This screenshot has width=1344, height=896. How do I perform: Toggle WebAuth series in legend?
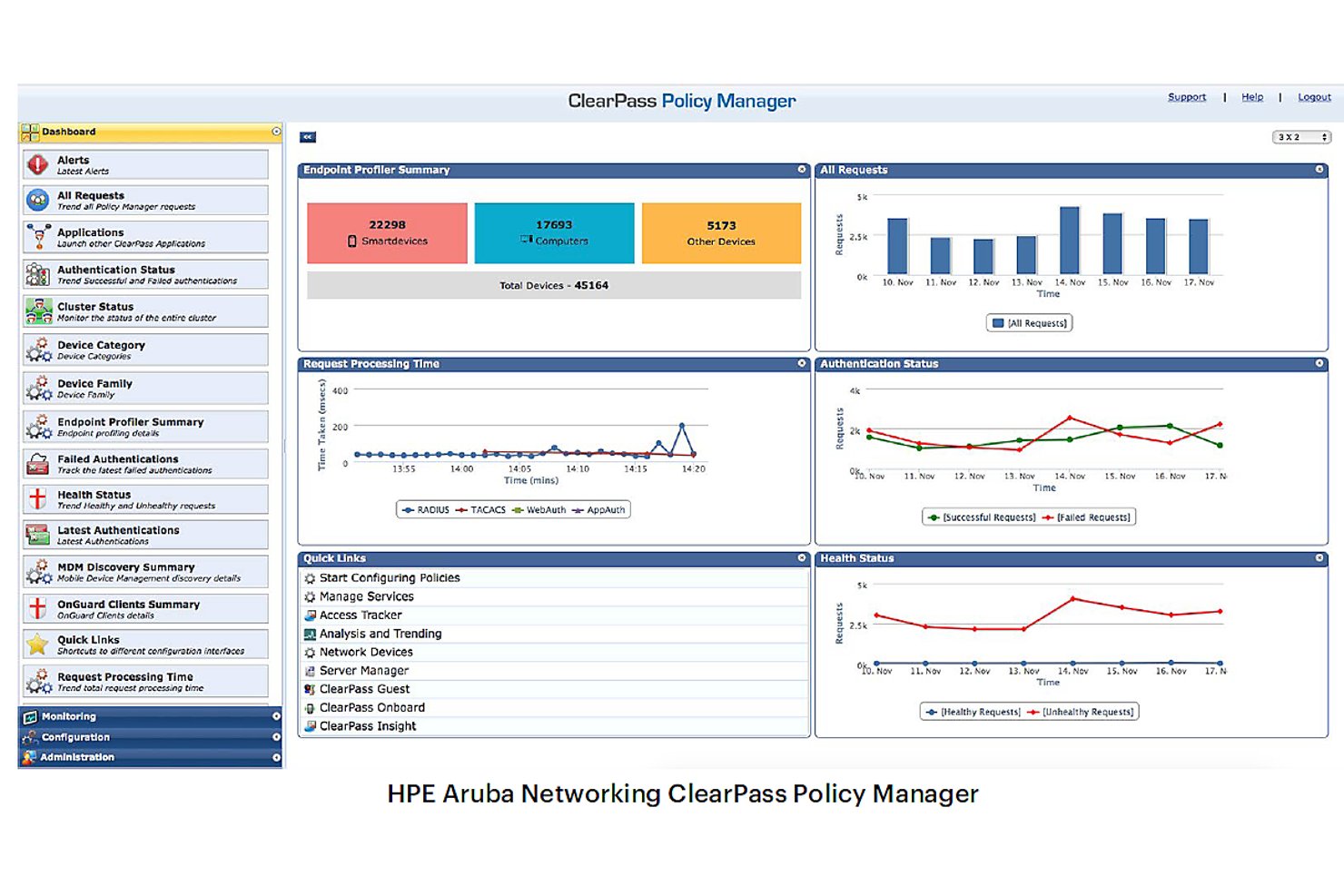(x=539, y=510)
